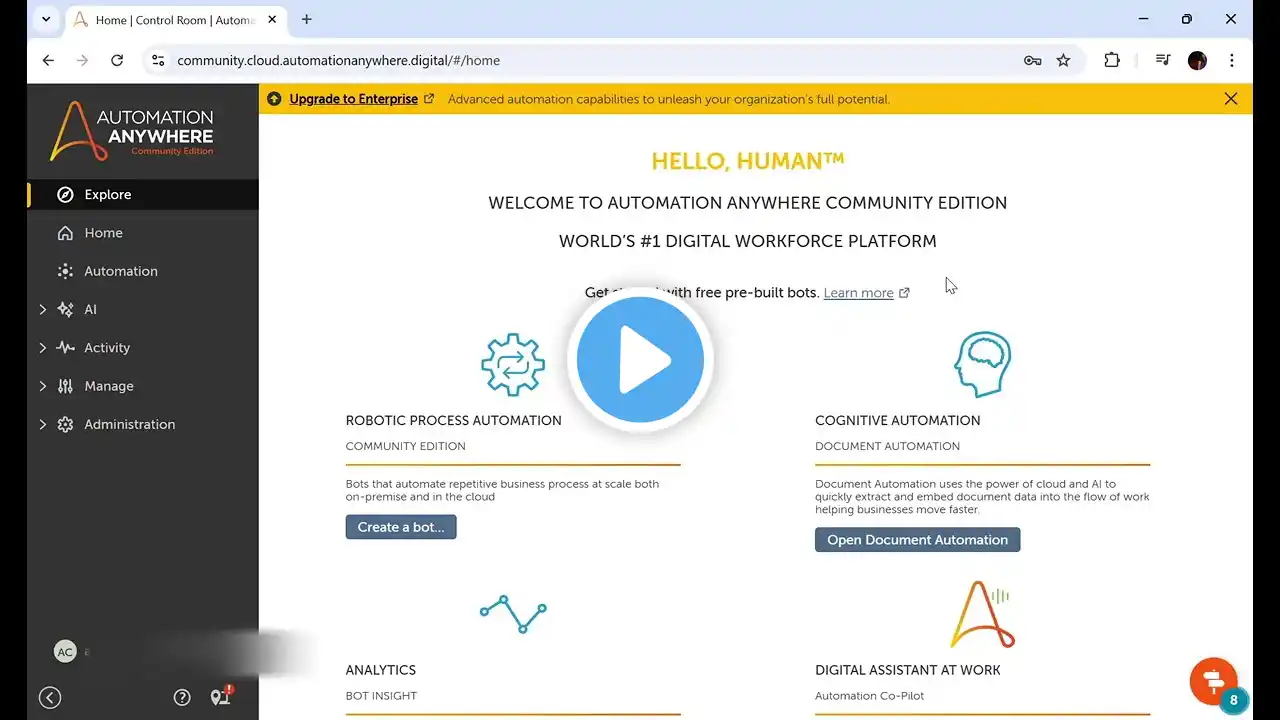Click the teal notification badge showing 8

coord(1234,700)
